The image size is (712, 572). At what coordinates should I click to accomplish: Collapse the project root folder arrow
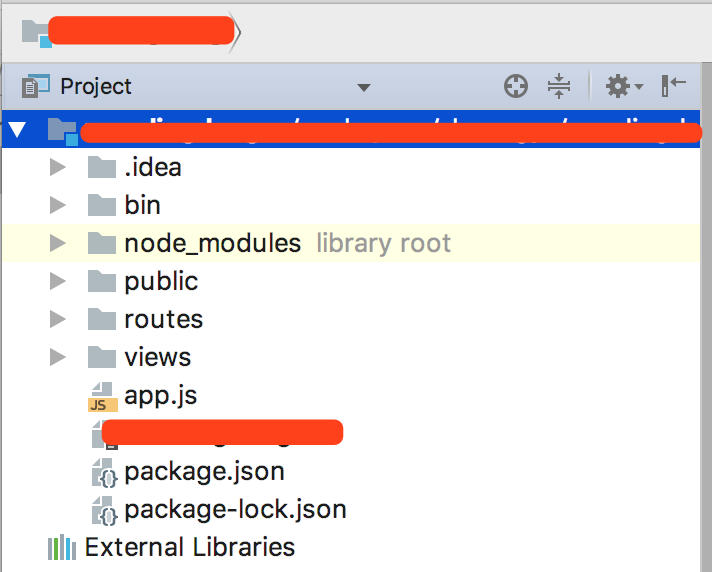click(x=17, y=130)
